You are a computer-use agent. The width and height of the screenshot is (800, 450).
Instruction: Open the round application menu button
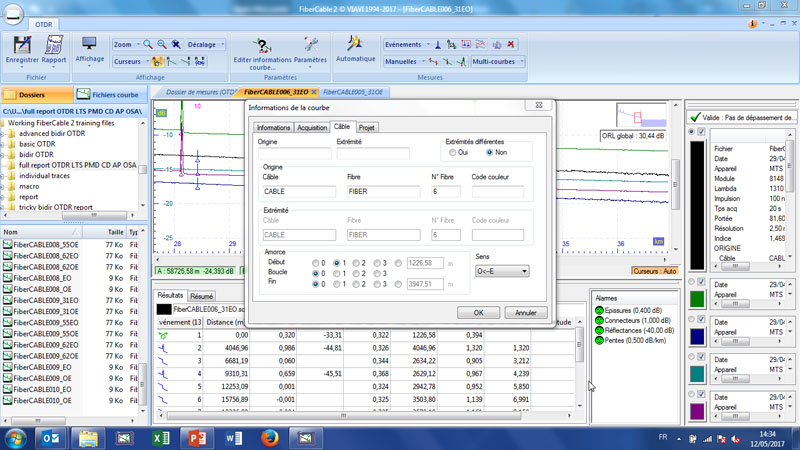[13, 14]
